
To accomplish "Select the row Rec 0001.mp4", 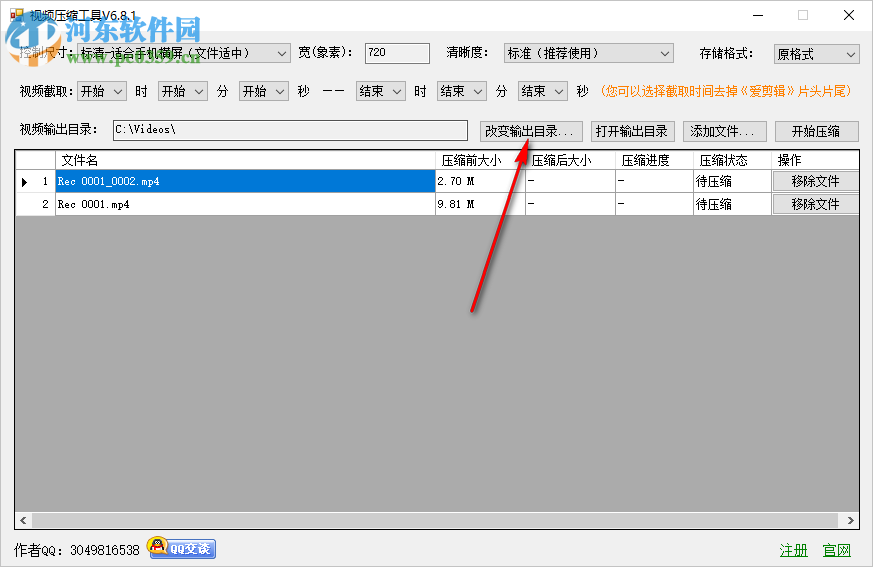I will [246, 204].
